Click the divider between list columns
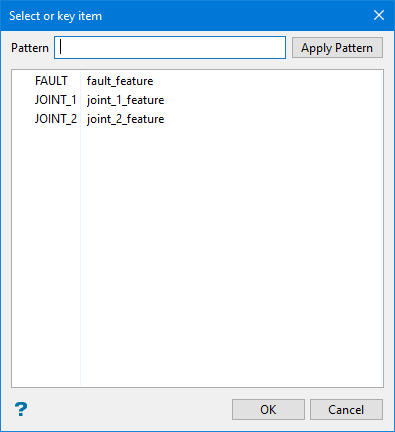Screen dimensions: 395x432 [80, 228]
